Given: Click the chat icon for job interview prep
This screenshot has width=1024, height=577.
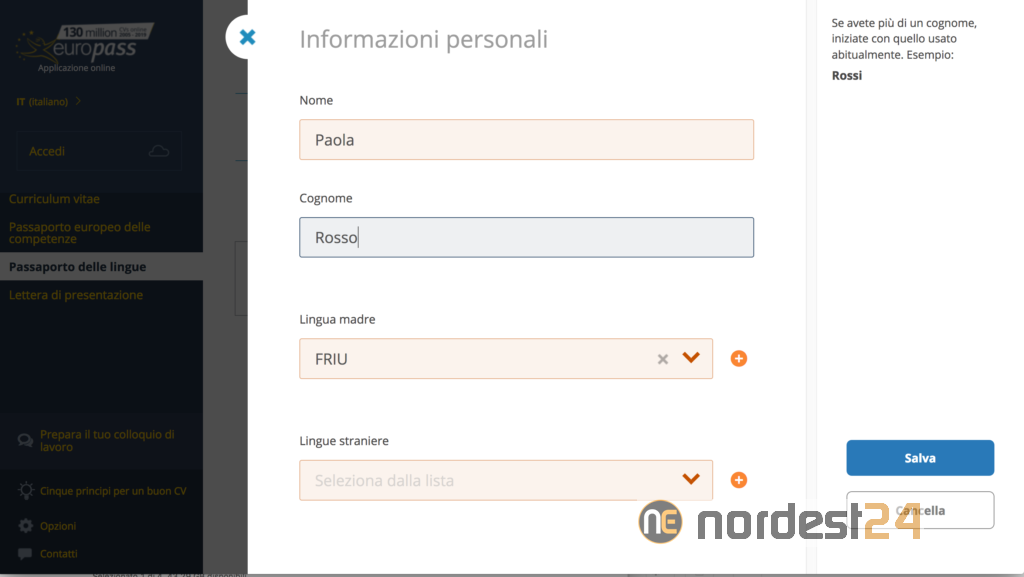Looking at the screenshot, I should coord(25,441).
